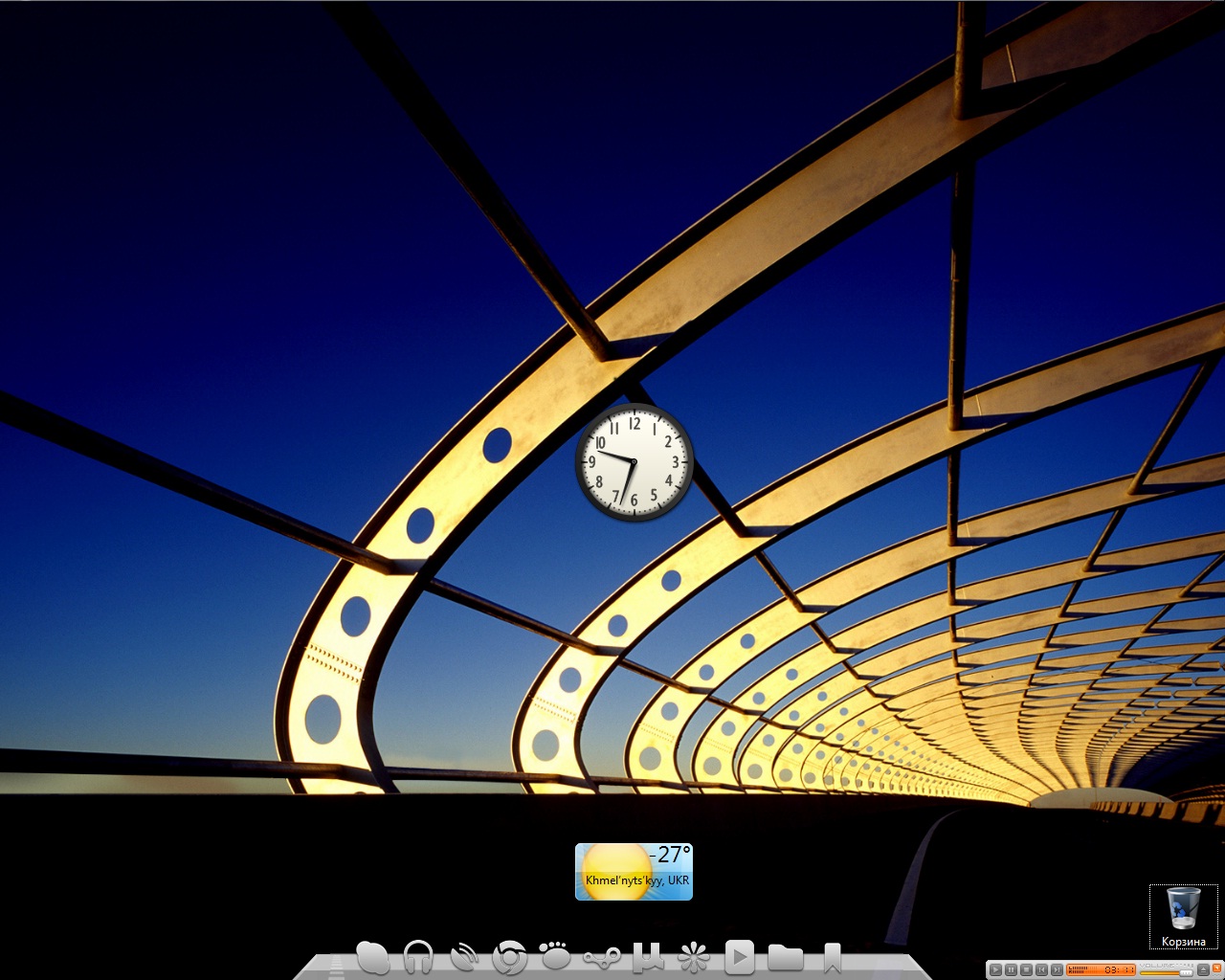Open the Khmel'nyts'kyy weather gadget
The width and height of the screenshot is (1225, 980).
pyautogui.click(x=634, y=872)
